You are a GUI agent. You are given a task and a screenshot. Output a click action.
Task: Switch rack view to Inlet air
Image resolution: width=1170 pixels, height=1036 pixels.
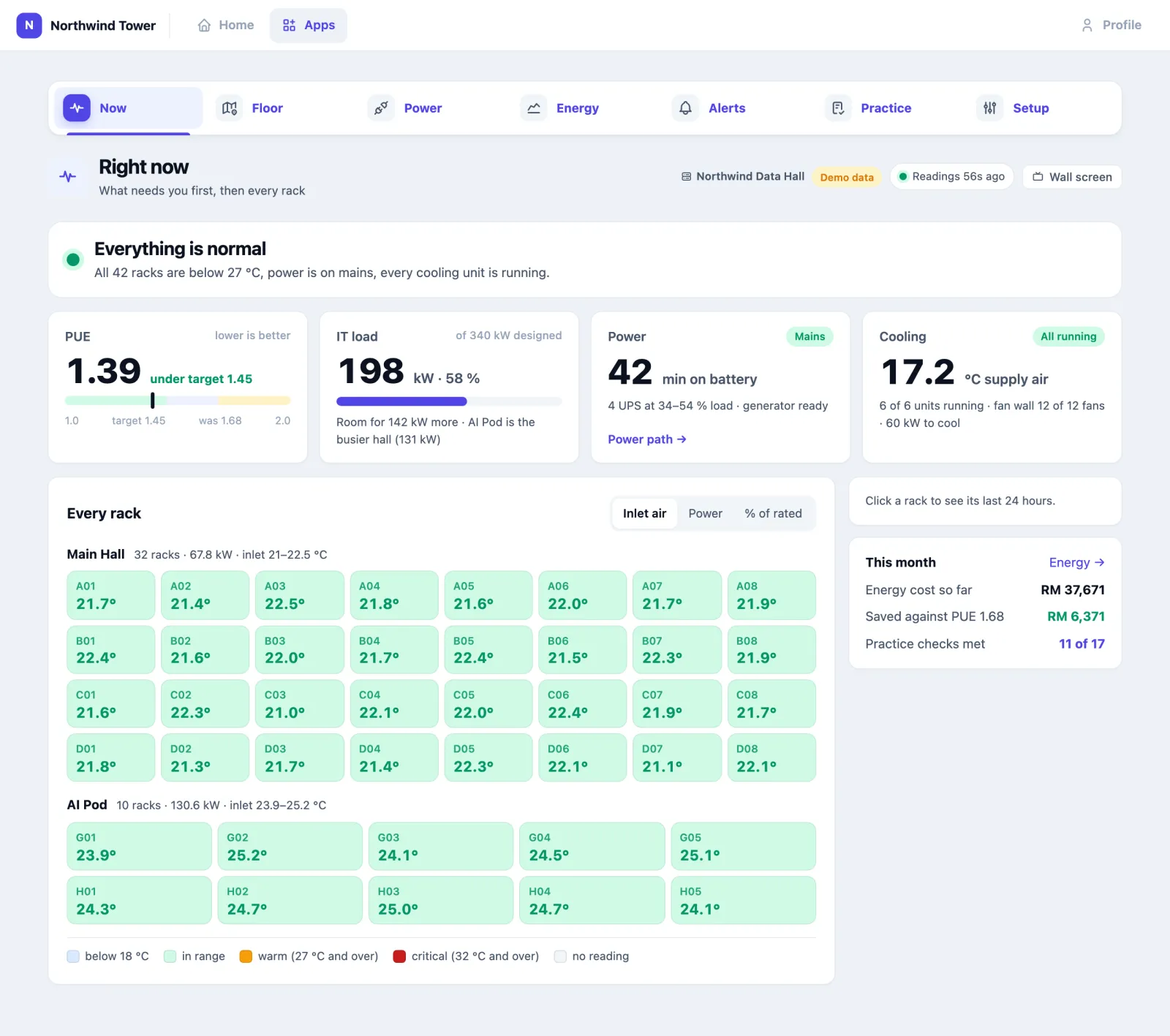[x=644, y=513]
